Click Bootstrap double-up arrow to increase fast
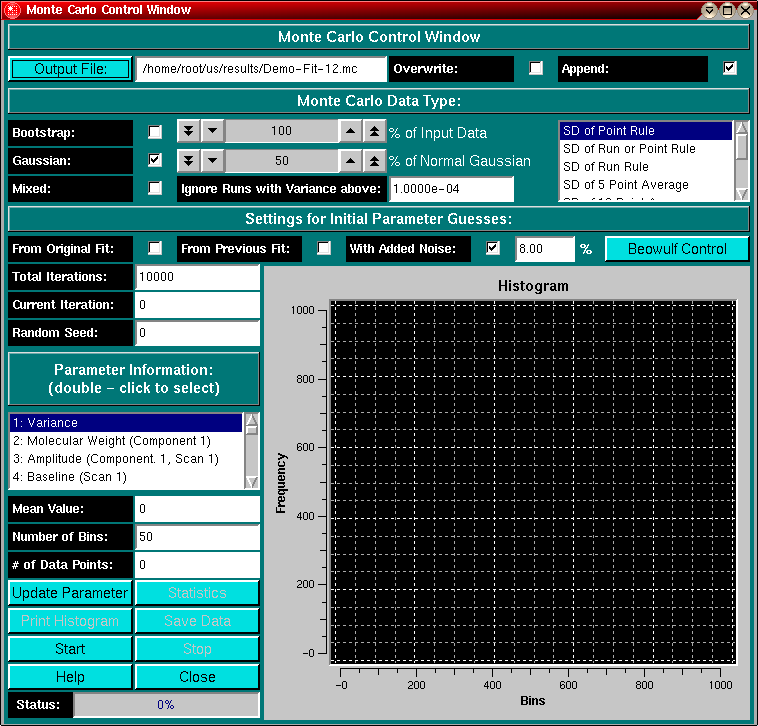The height and width of the screenshot is (726, 758). (373, 132)
